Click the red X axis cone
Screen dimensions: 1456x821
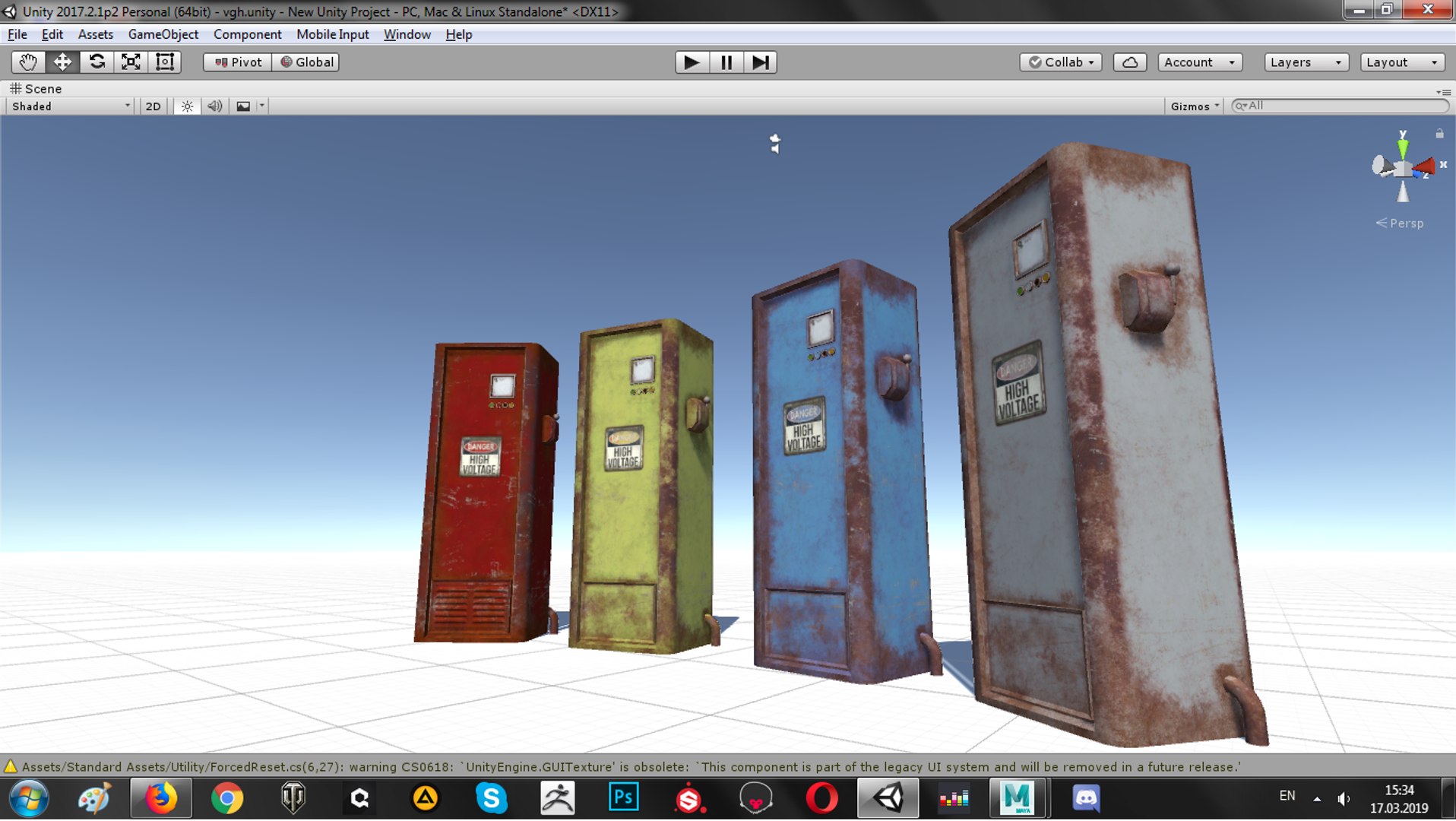click(1426, 166)
